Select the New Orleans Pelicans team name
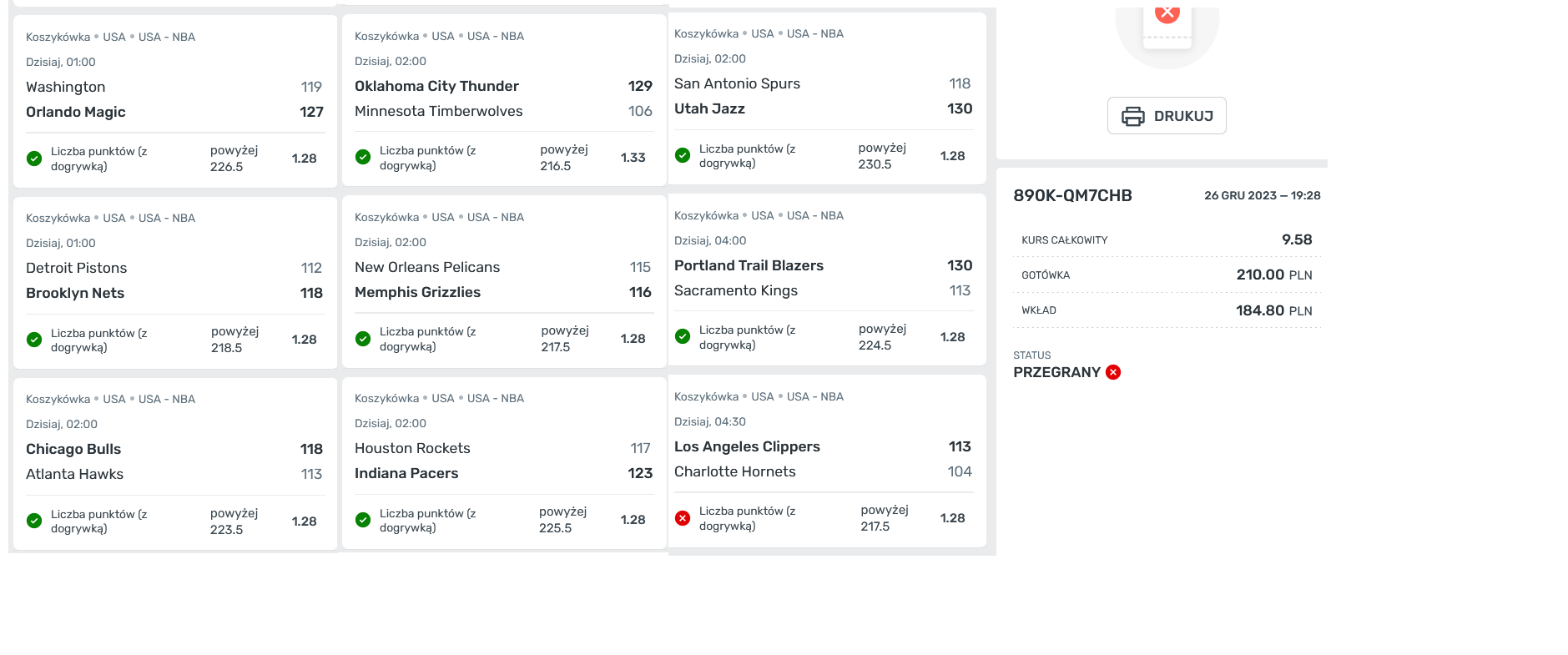This screenshot has width=1568, height=655. (x=427, y=267)
